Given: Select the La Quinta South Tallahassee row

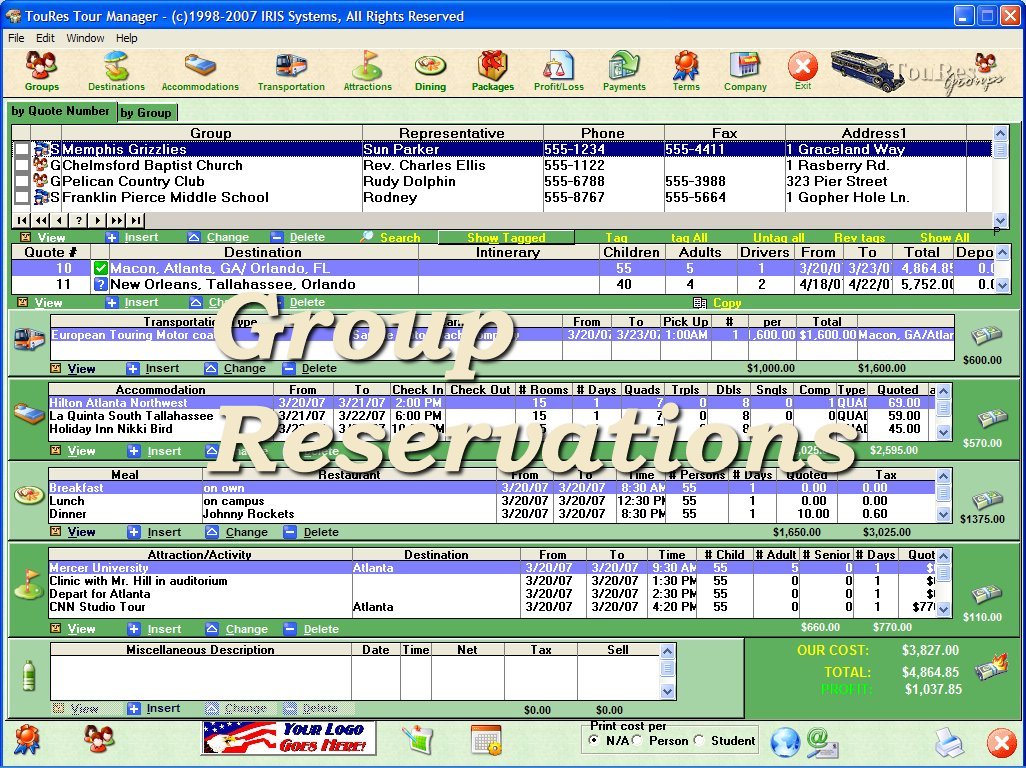Looking at the screenshot, I should (491, 416).
